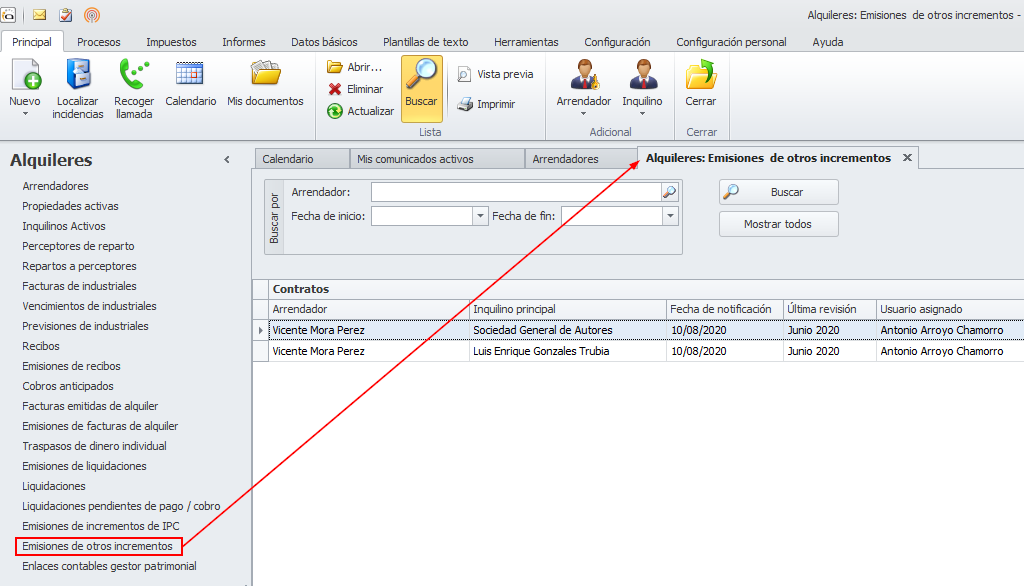Open Fecha de inicio dropdown
The height and width of the screenshot is (586, 1024).
click(x=480, y=216)
